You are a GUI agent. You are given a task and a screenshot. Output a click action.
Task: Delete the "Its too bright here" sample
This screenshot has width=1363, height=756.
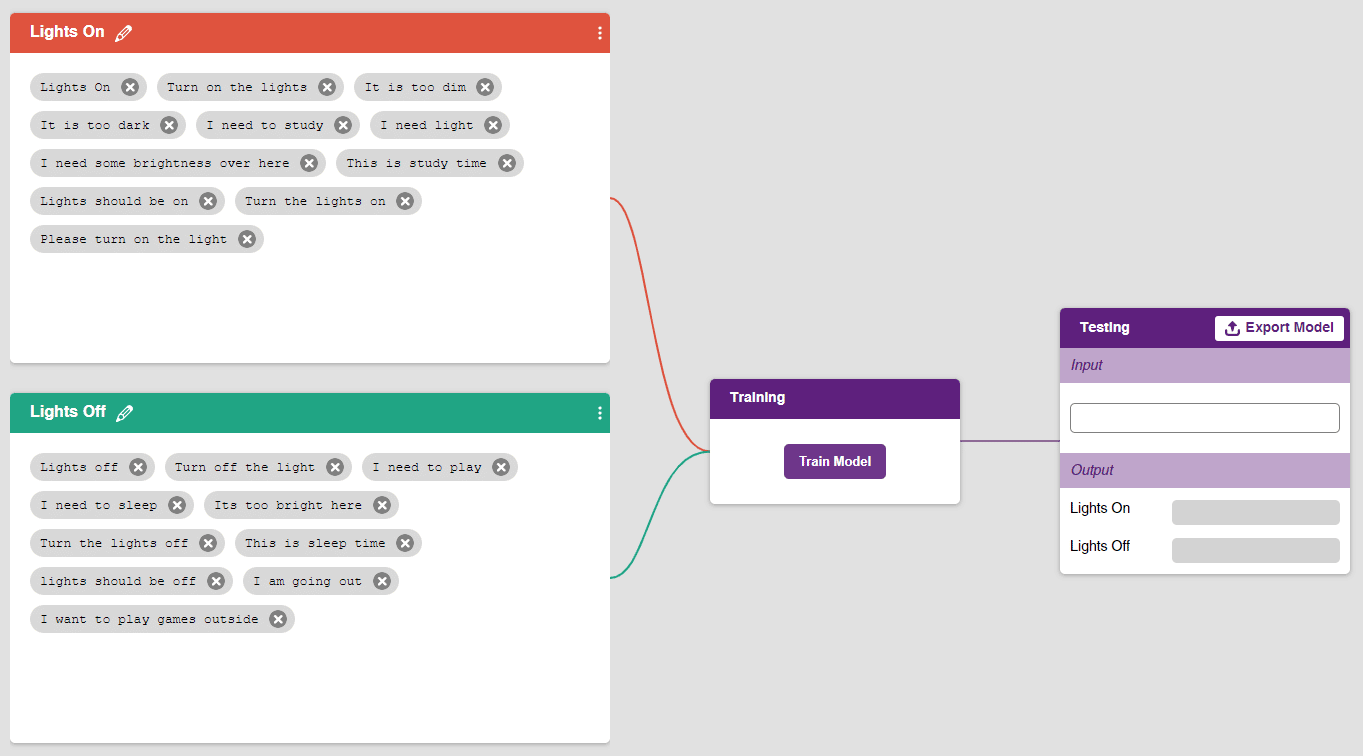pyautogui.click(x=382, y=505)
